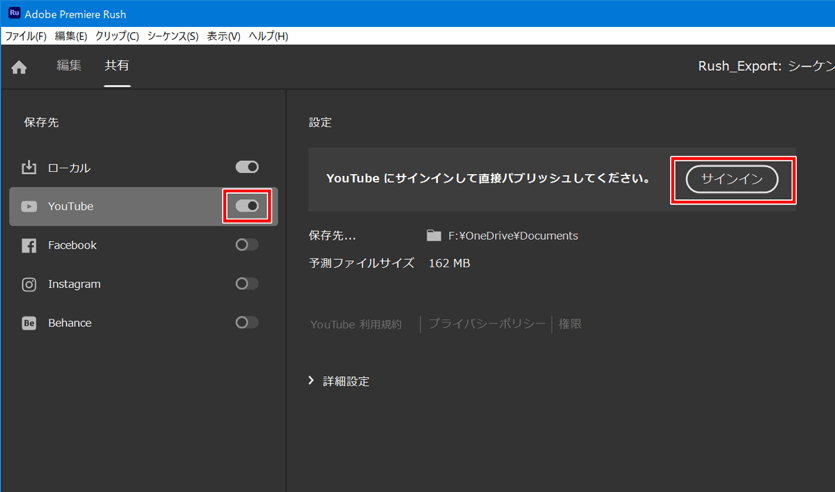Select the YouTube row label

click(71, 207)
